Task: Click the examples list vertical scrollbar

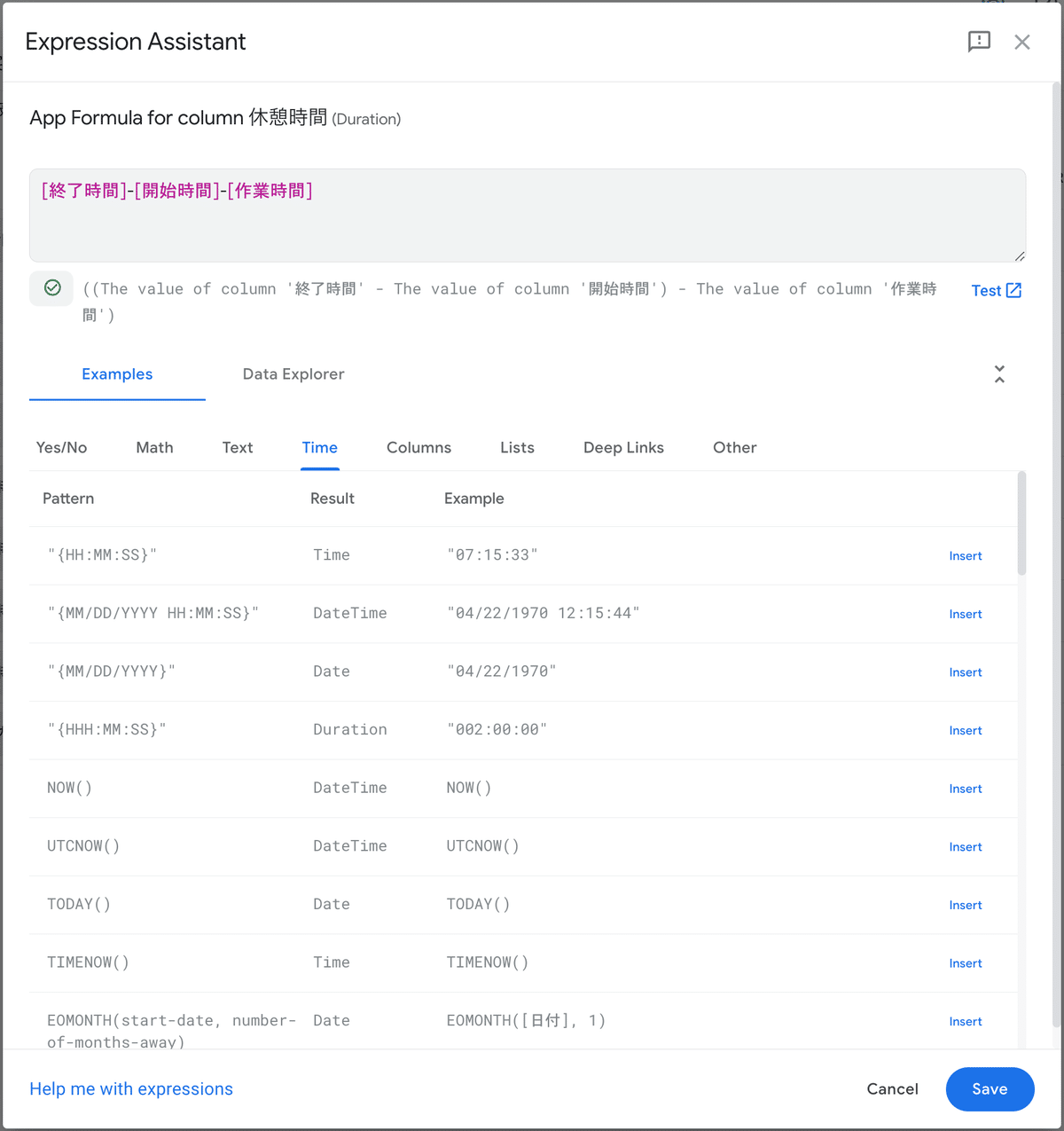Action: click(1022, 523)
